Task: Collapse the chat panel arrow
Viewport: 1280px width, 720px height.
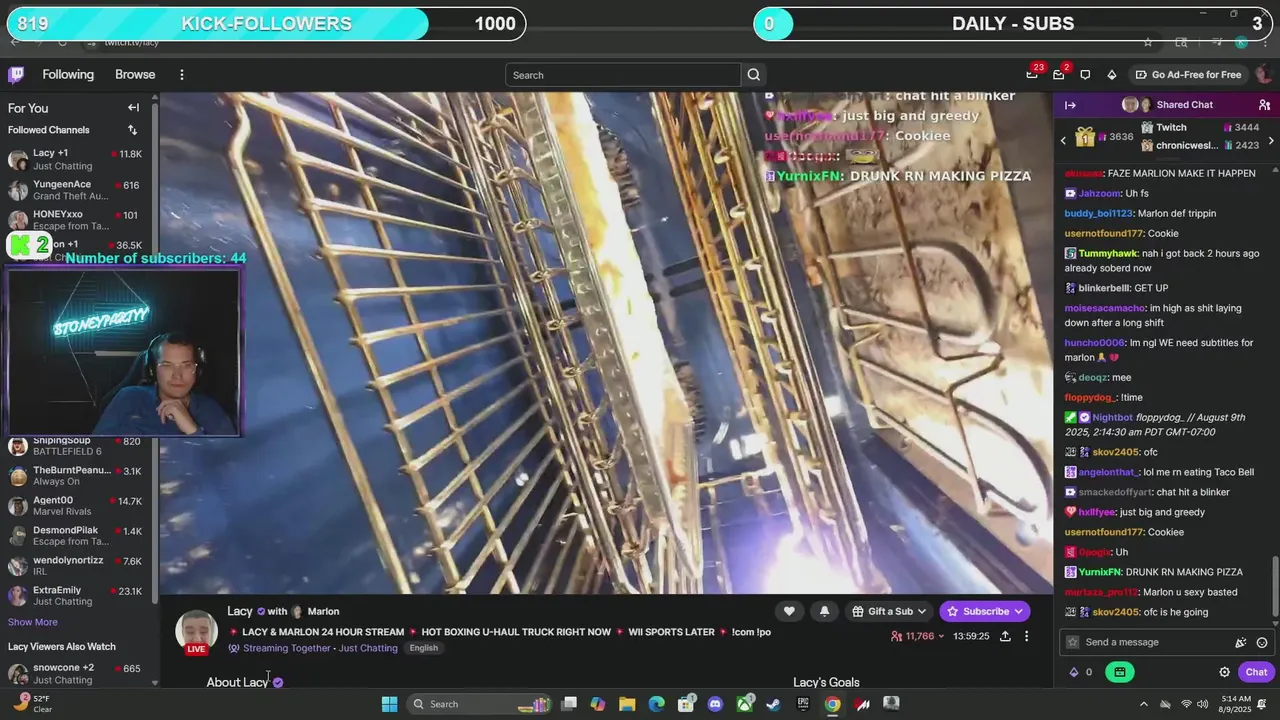Action: point(1070,105)
